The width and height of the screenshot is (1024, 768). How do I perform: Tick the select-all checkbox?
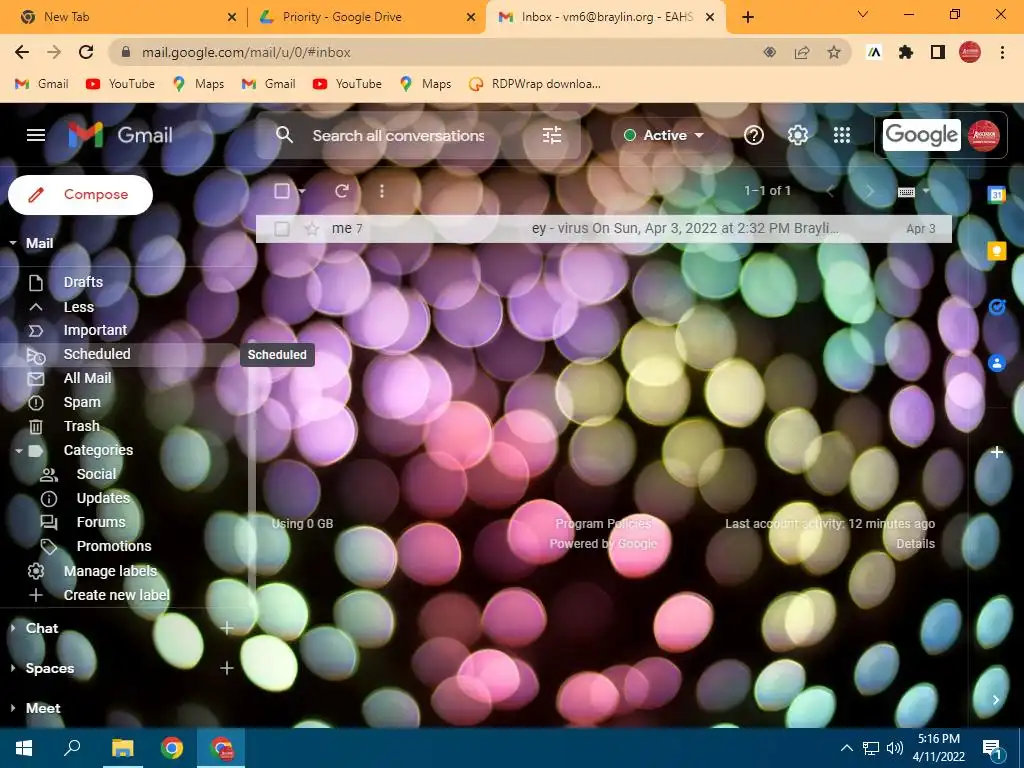(282, 191)
